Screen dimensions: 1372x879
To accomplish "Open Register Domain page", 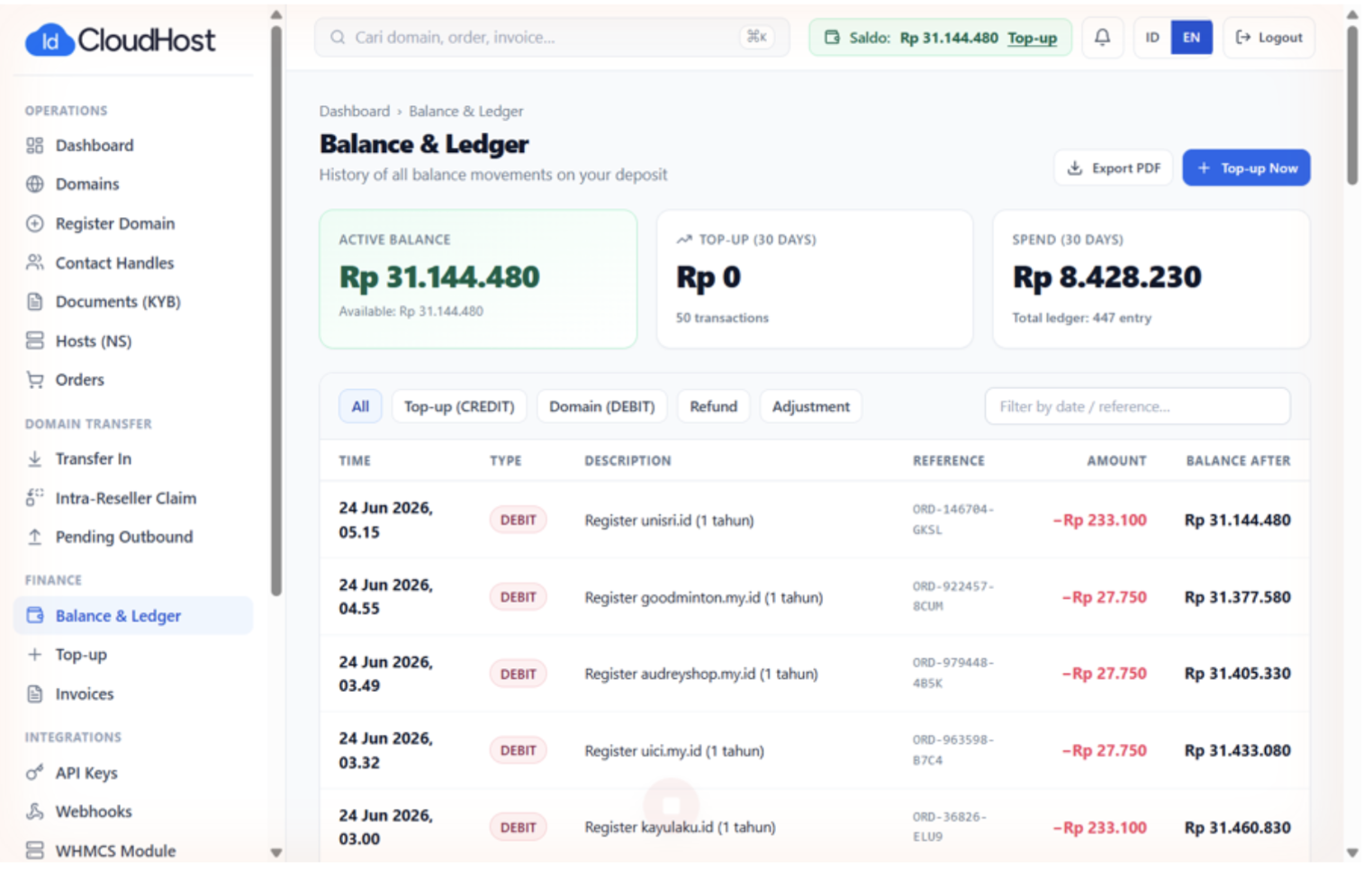I will click(x=133, y=223).
